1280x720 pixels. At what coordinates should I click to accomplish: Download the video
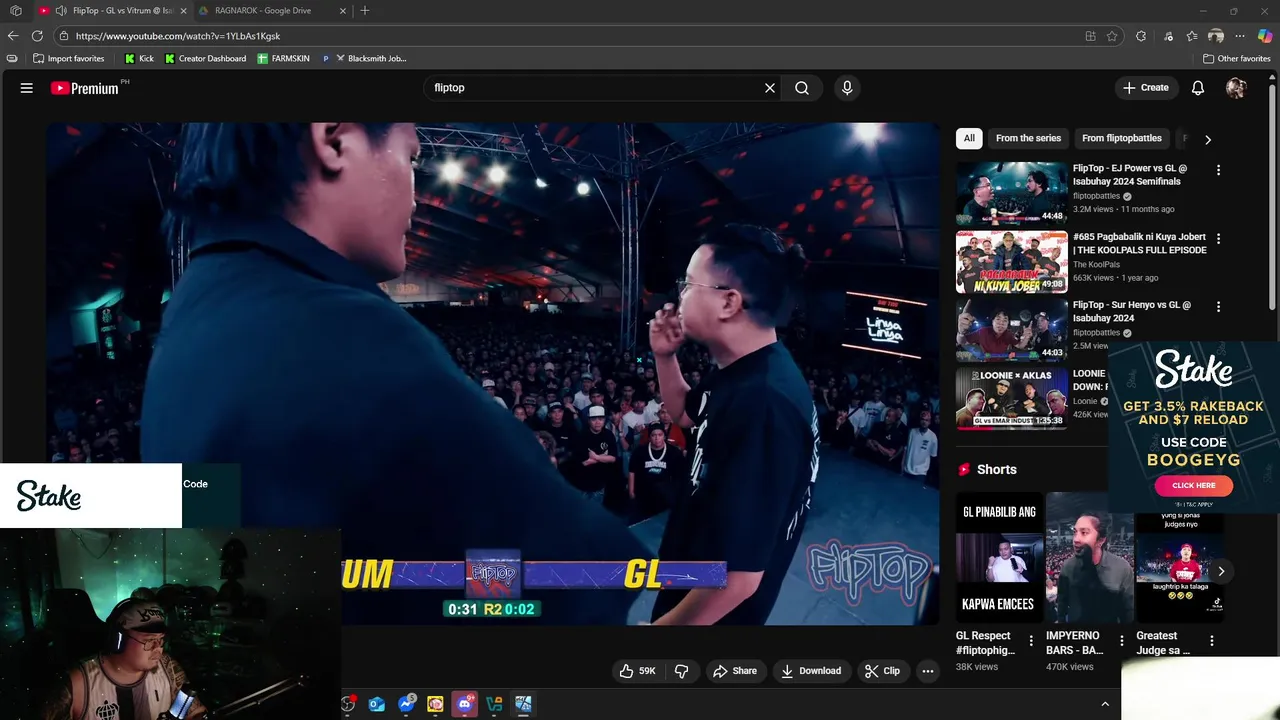click(x=811, y=671)
